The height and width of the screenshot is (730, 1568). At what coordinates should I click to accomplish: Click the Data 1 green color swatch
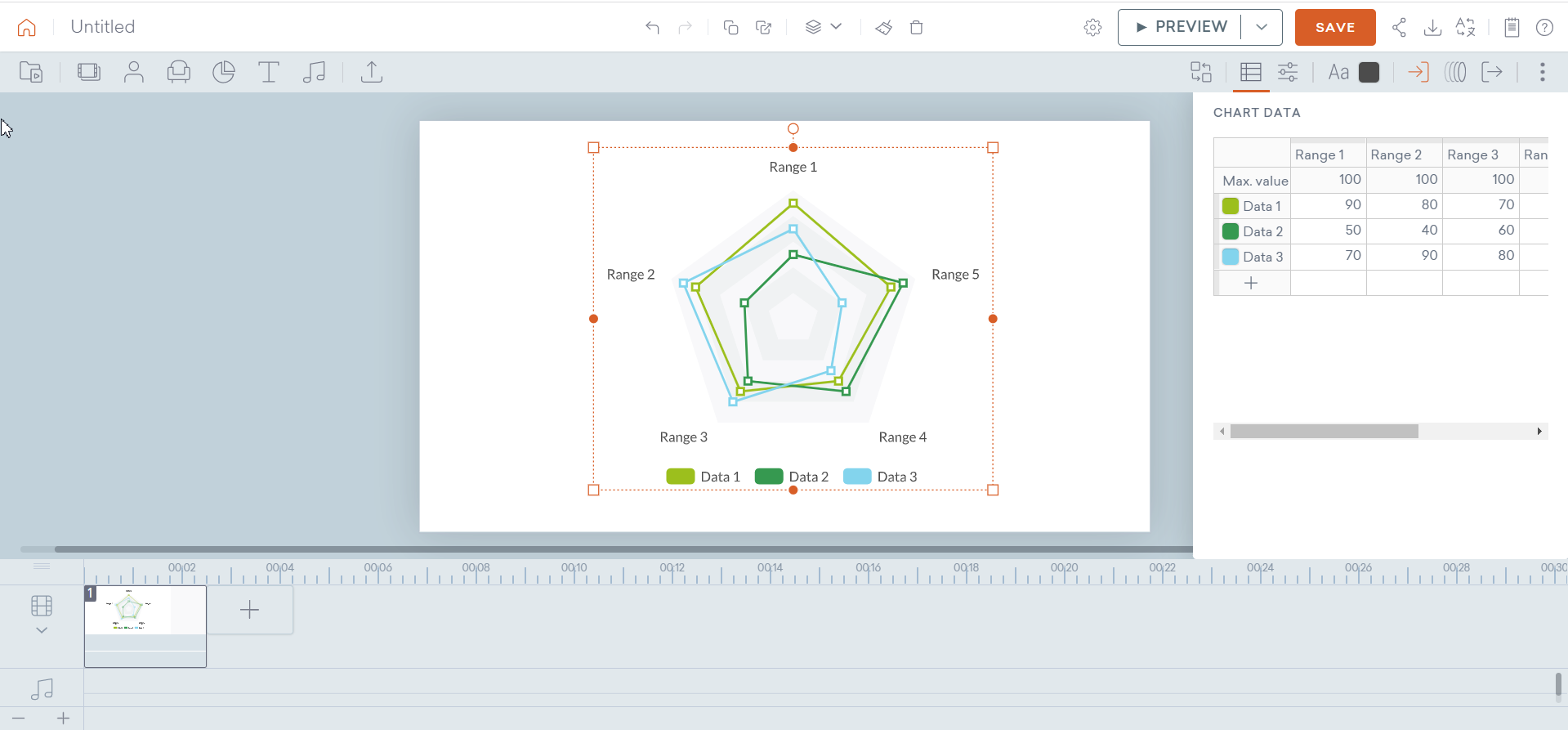[1230, 206]
